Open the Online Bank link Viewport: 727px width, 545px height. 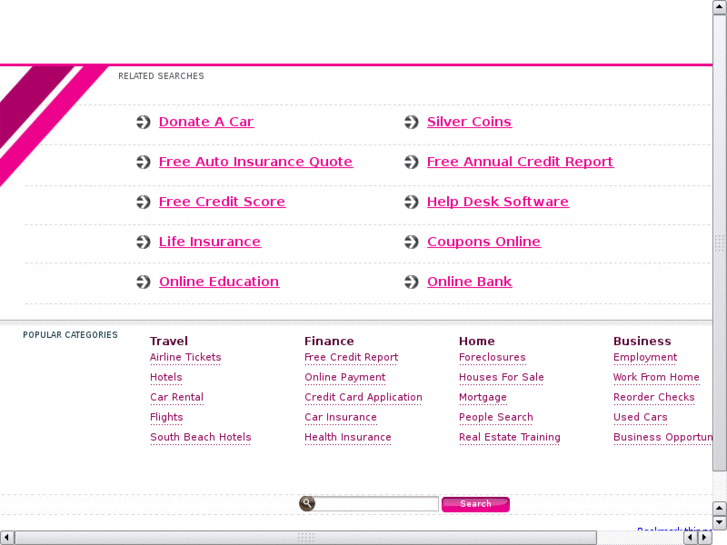coord(470,281)
